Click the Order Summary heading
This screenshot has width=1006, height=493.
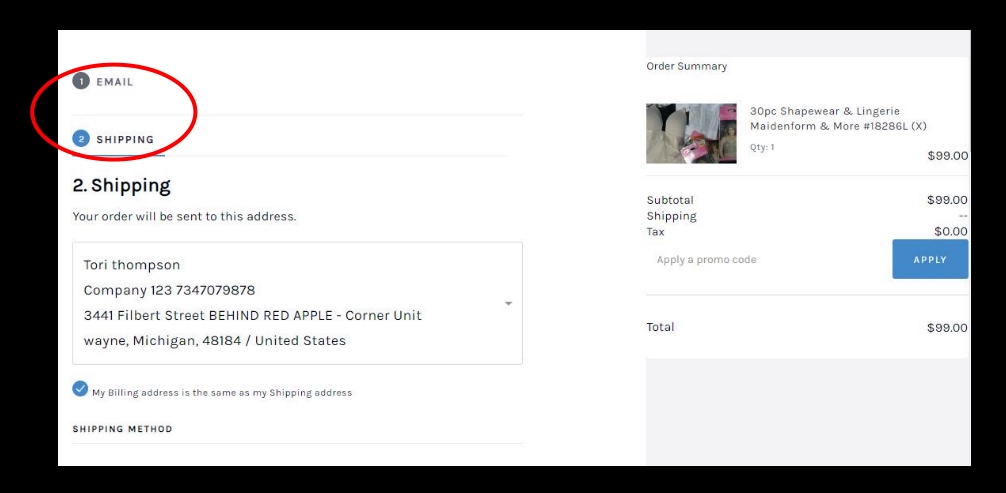coord(687,67)
